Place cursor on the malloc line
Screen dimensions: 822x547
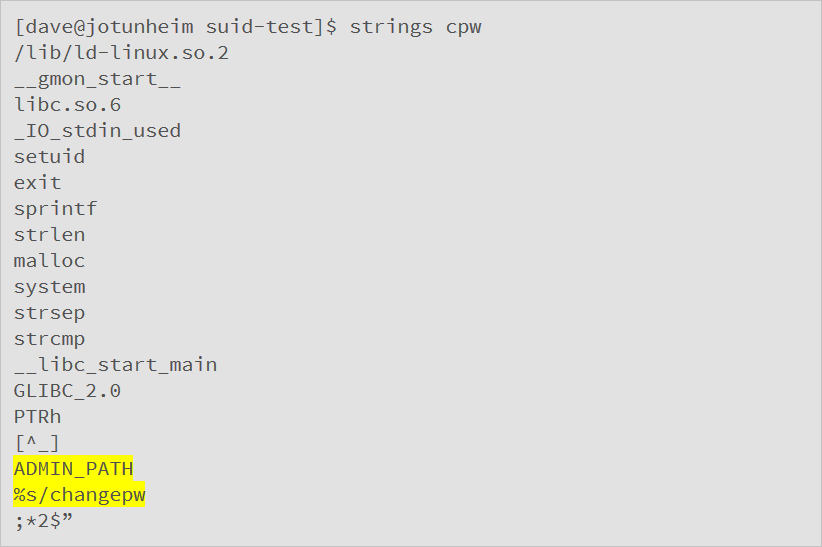[x=49, y=261]
